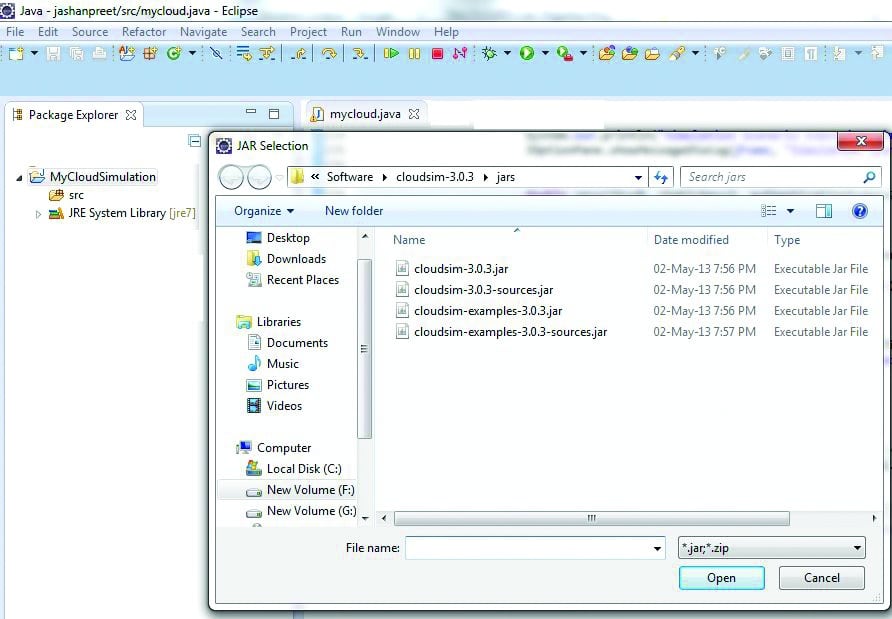Click the horizontal scrollbar in file list
Image resolution: width=892 pixels, height=619 pixels.
click(591, 518)
